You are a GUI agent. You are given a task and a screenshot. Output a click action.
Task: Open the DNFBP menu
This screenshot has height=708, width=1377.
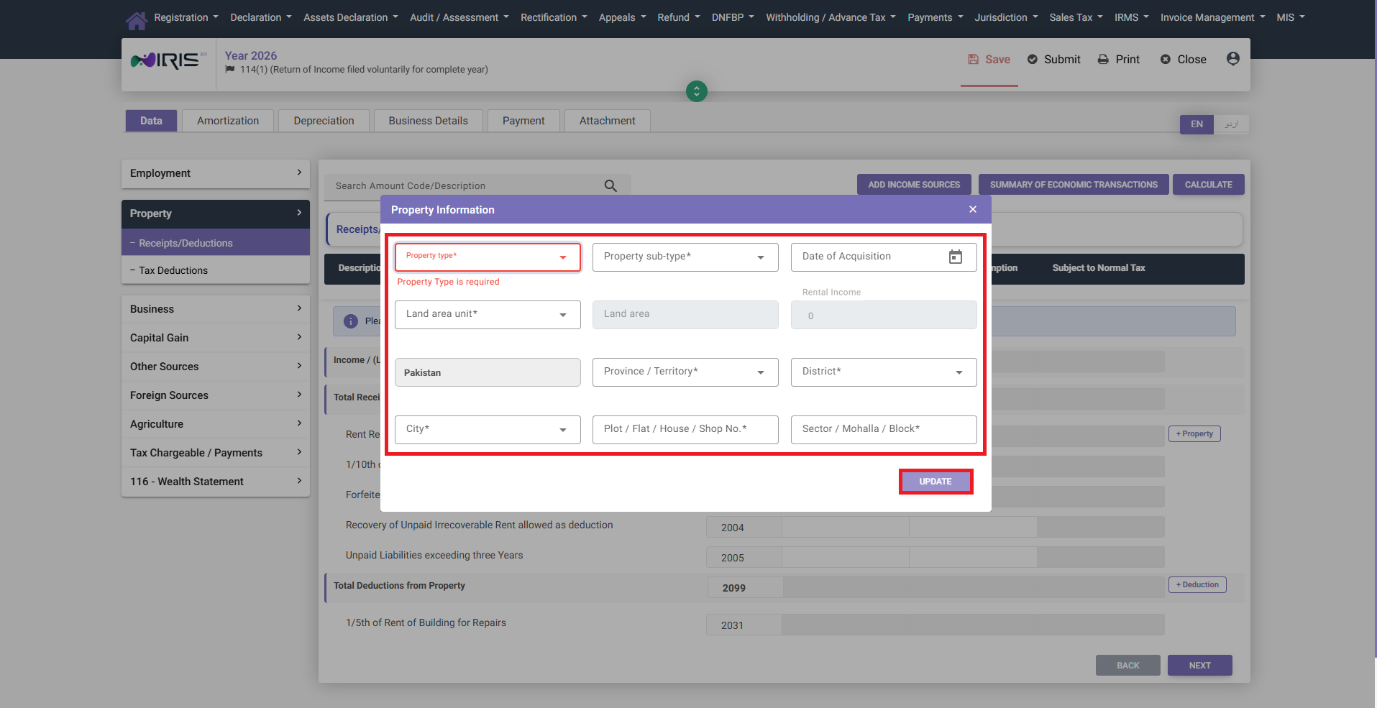pos(733,18)
